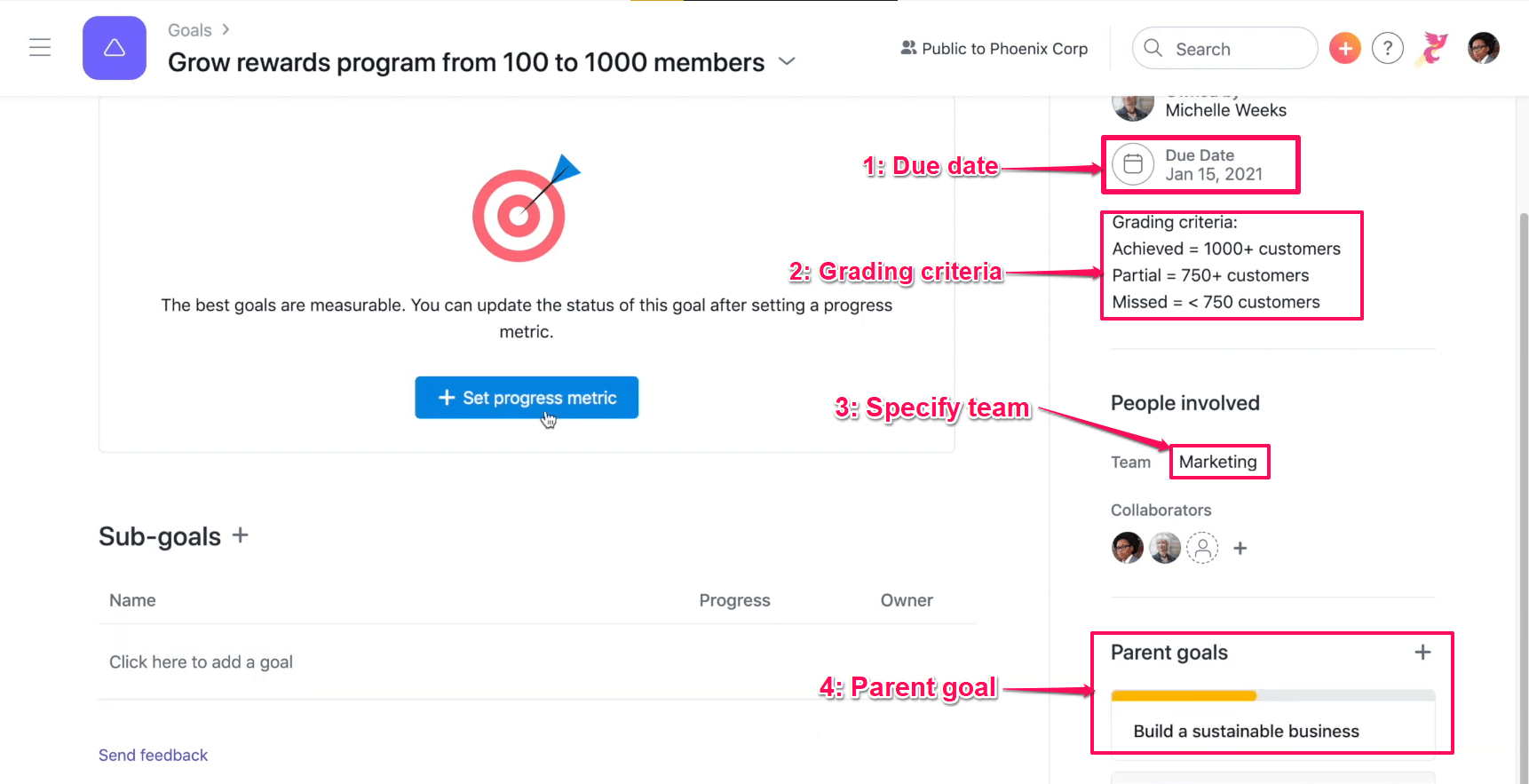Click the Due Date calendar icon
1529x784 pixels.
point(1133,164)
